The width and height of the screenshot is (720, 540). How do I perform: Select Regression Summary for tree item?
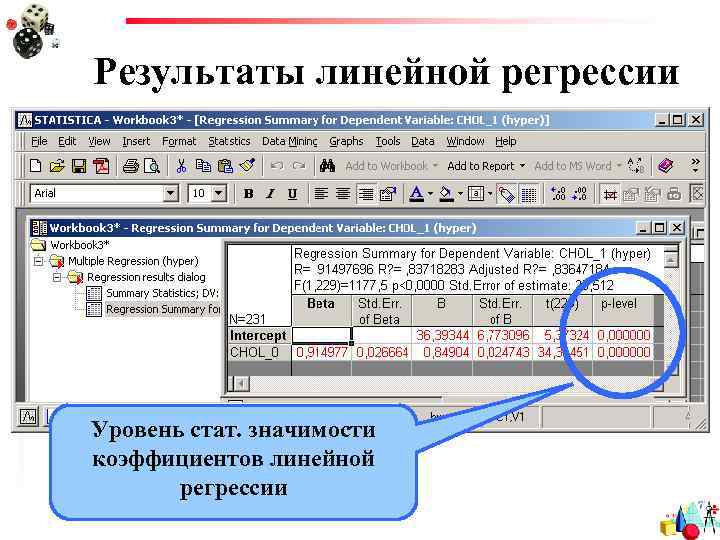click(x=163, y=309)
